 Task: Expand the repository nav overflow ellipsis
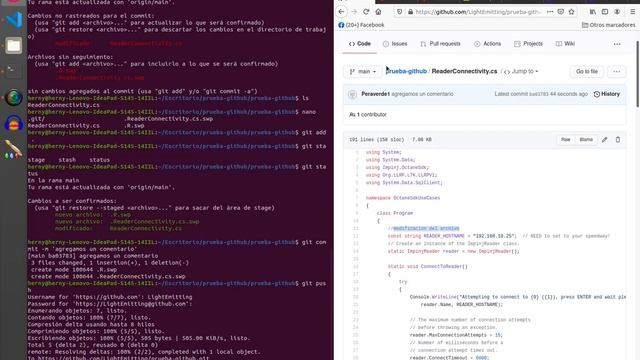pyautogui.click(x=617, y=44)
